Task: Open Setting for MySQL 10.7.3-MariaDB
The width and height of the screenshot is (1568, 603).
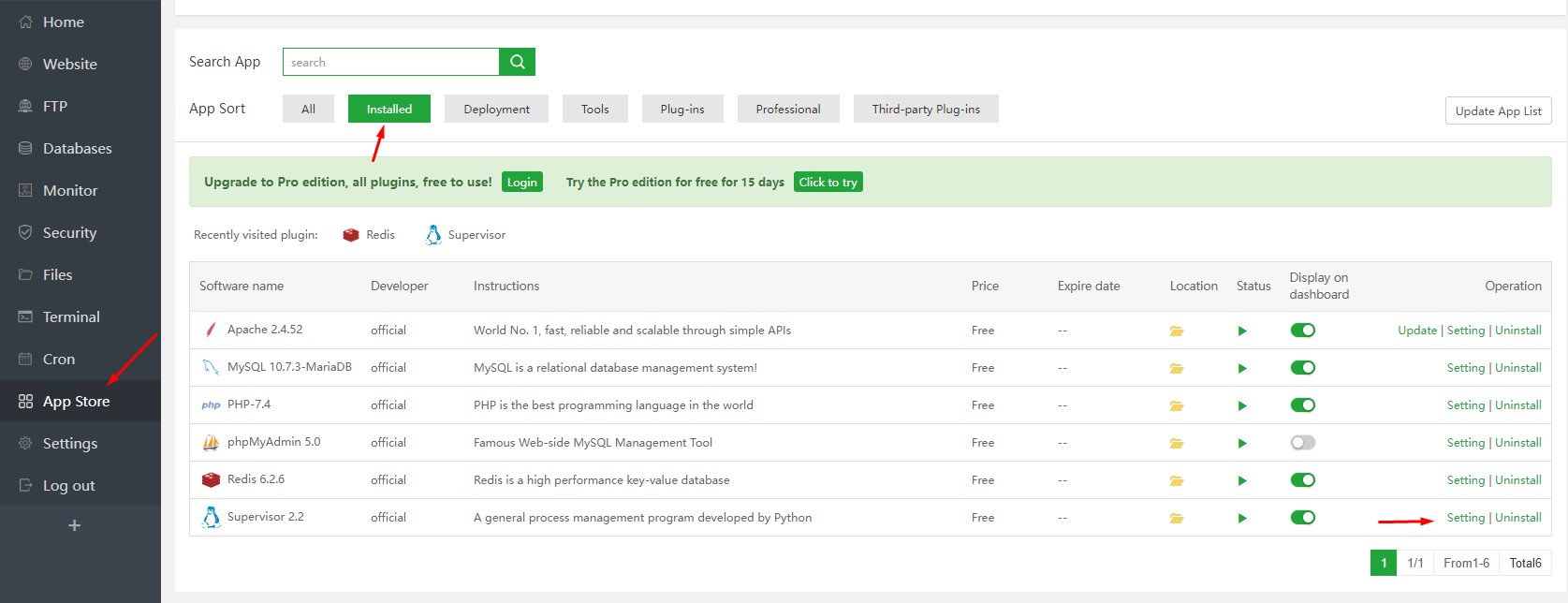Action: tap(1466, 368)
